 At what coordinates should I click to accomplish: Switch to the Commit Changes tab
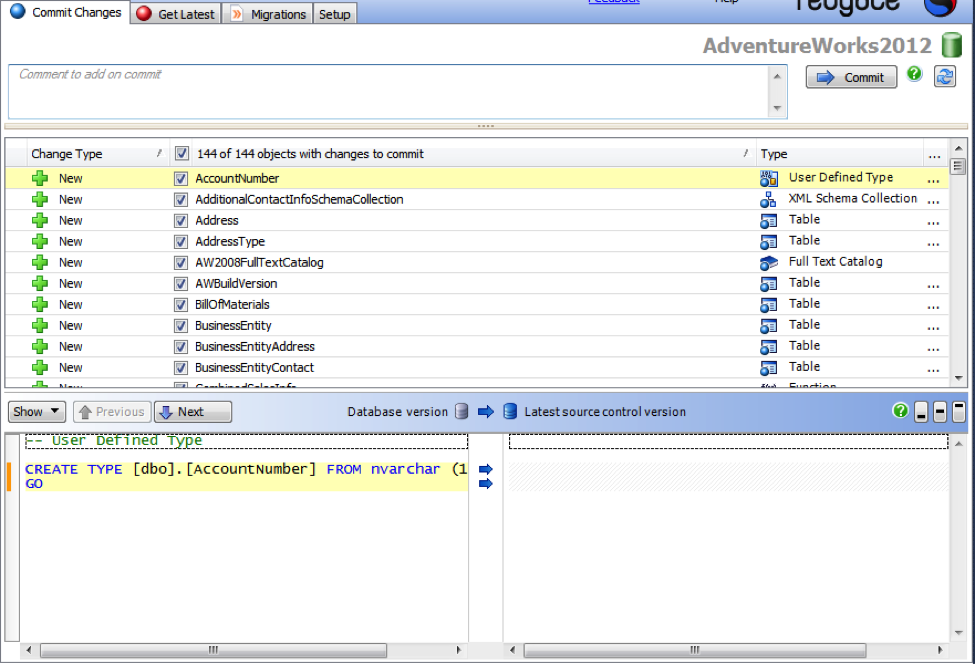click(65, 12)
